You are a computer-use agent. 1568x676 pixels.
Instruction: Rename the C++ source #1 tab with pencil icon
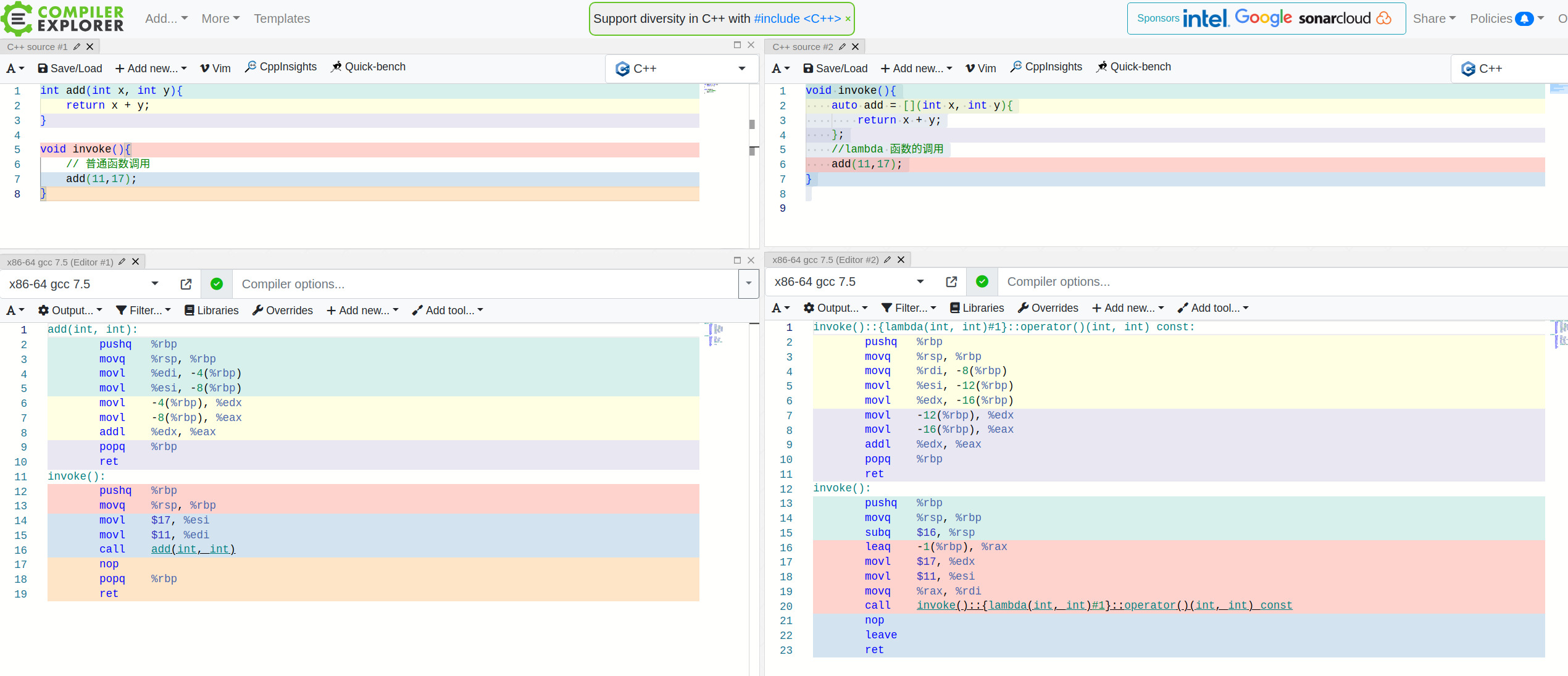click(77, 47)
